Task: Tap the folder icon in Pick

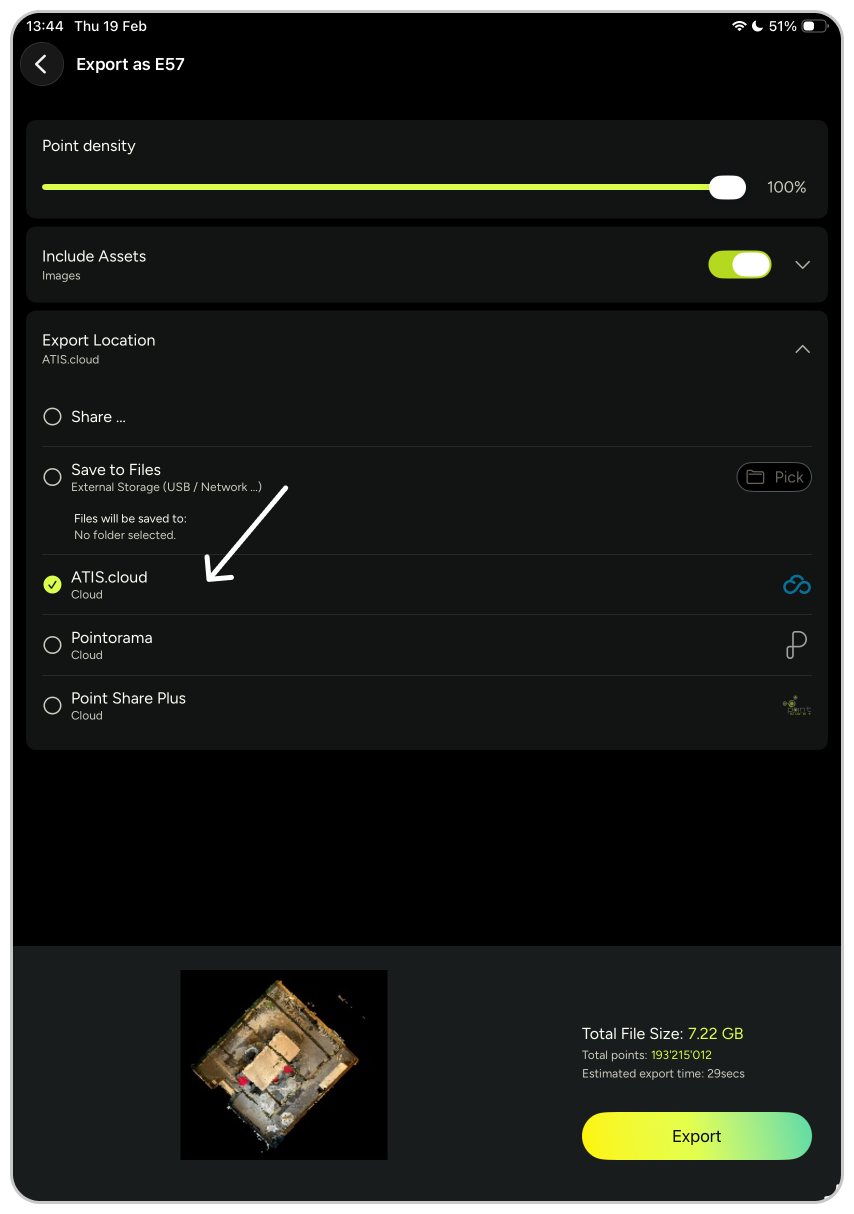Action: (x=755, y=477)
